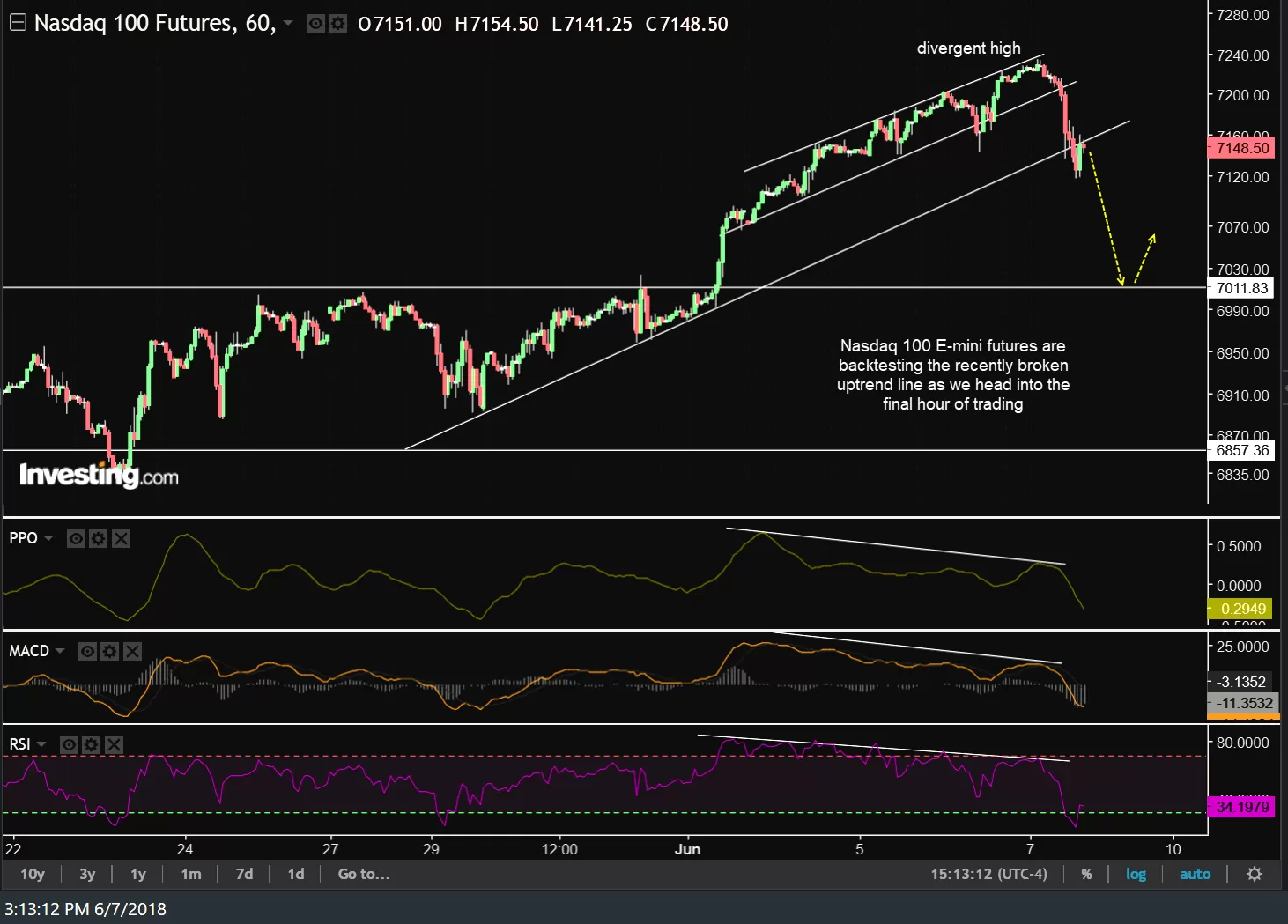The image size is (1288, 924).
Task: Hide the RSI indicator with eye icon
Action: click(x=69, y=745)
